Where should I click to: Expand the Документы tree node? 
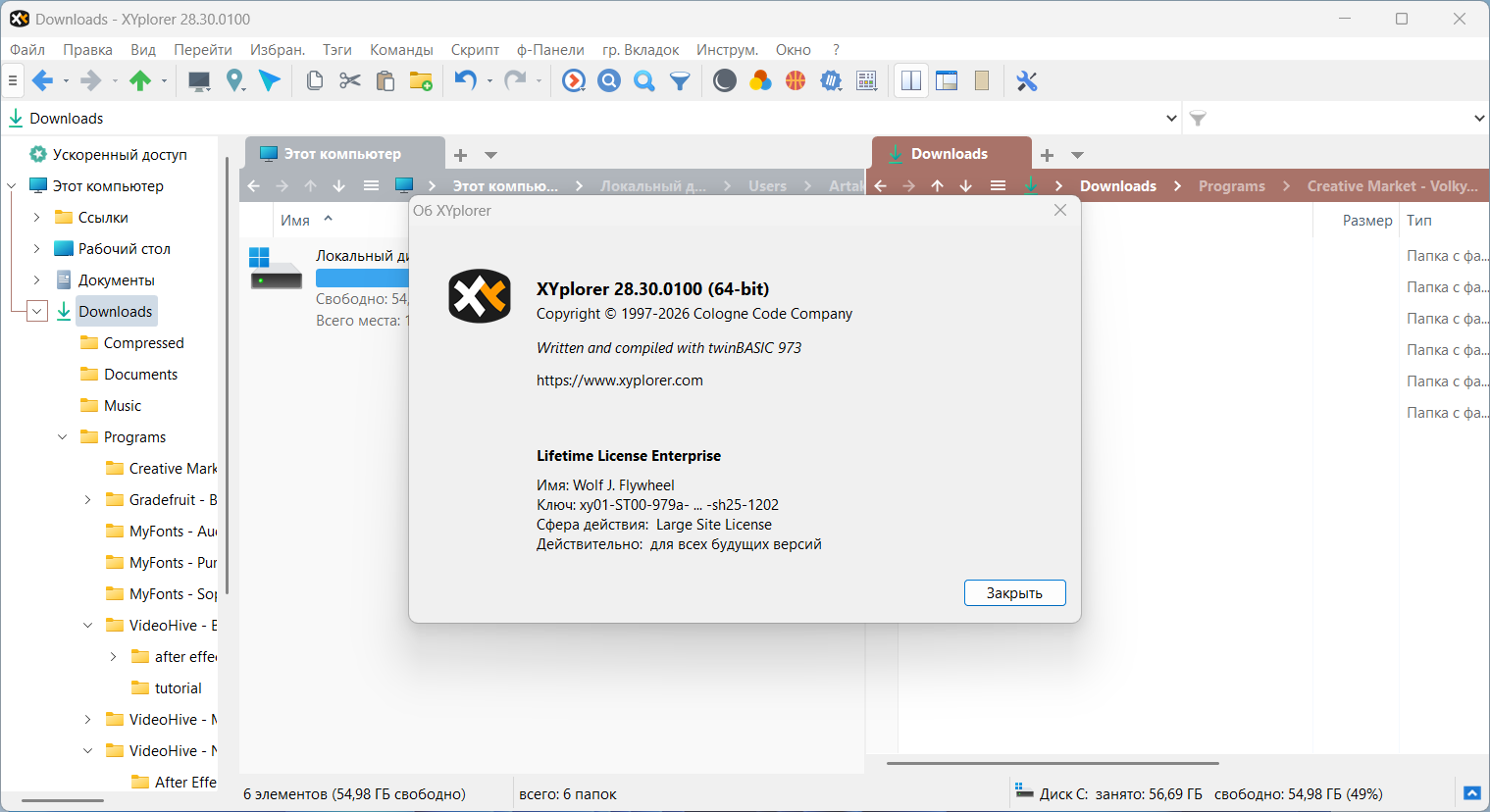click(37, 280)
